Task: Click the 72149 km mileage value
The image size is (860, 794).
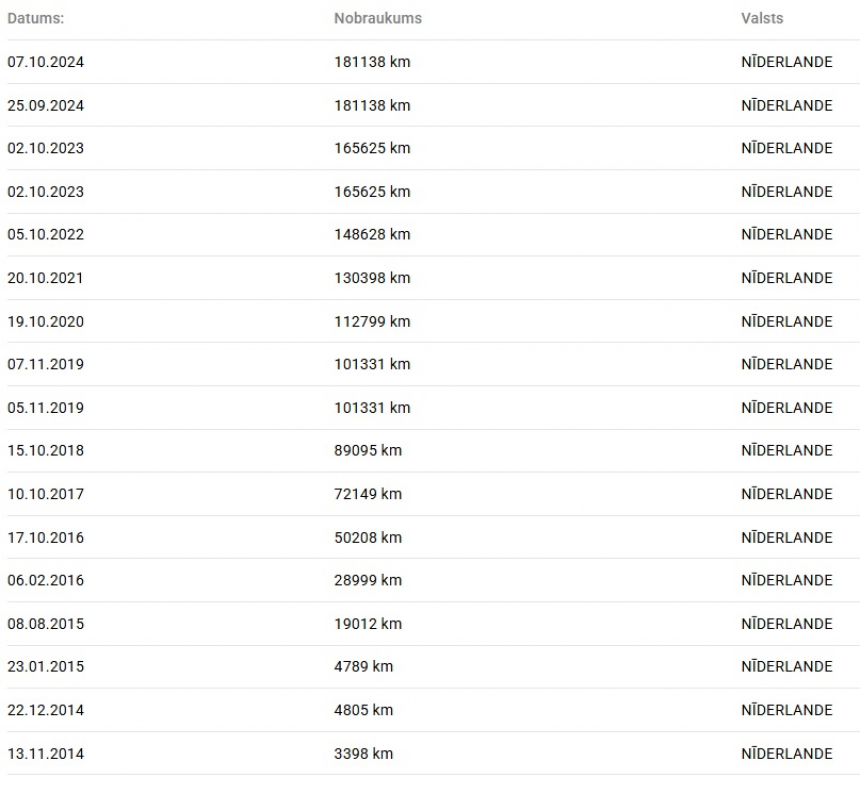Action: point(368,494)
